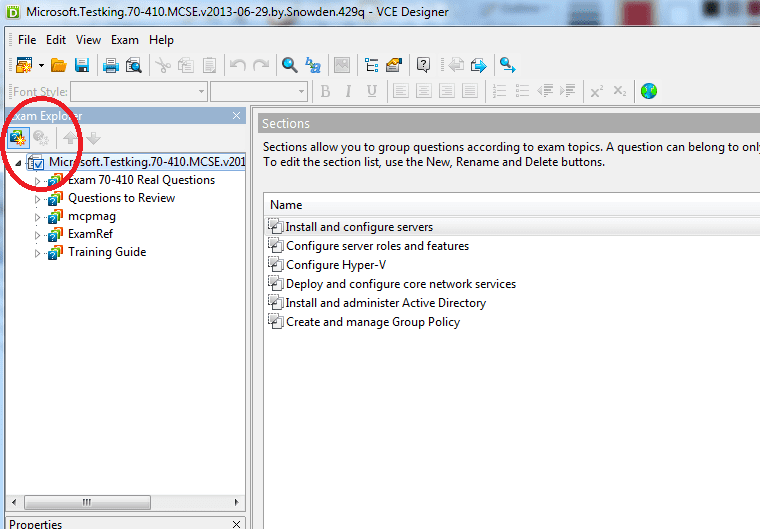The height and width of the screenshot is (529, 760).
Task: Click the globe icon in format toolbar
Action: (649, 91)
